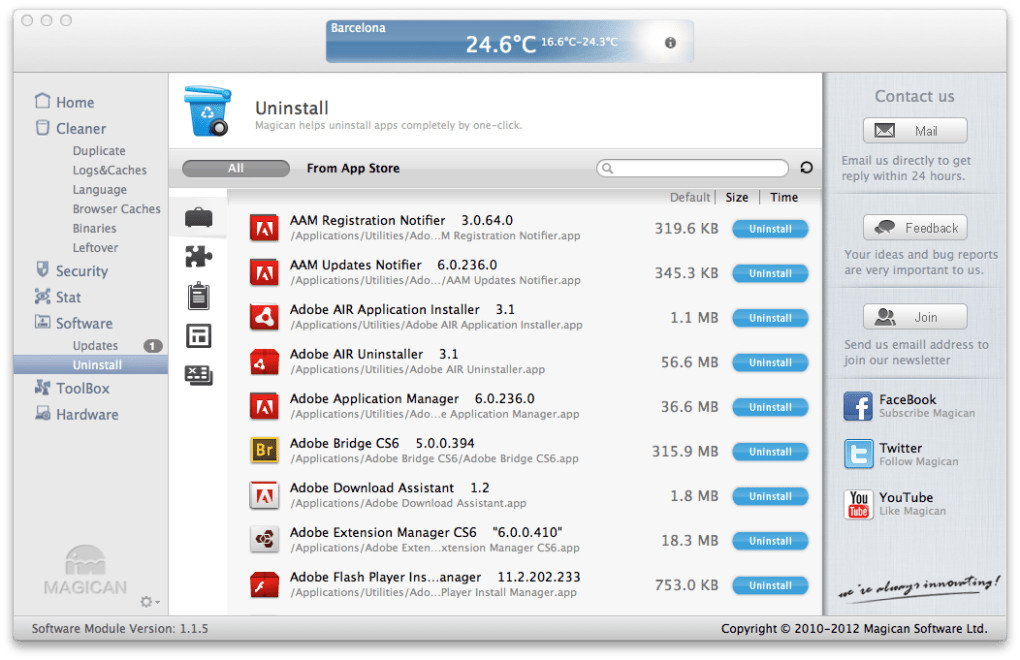Open the Cleaner section
Image resolution: width=1020 pixels, height=660 pixels.
coord(71,128)
